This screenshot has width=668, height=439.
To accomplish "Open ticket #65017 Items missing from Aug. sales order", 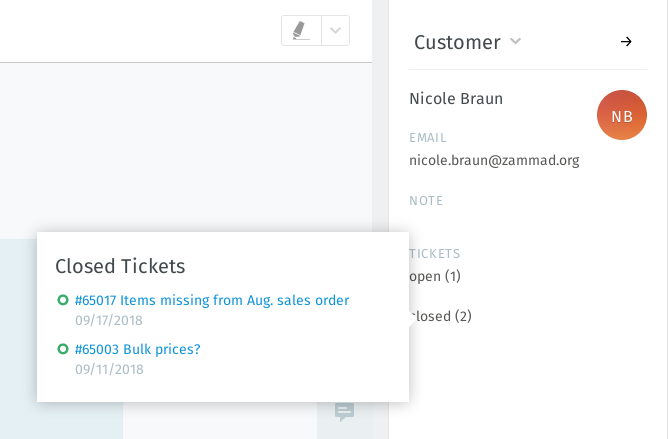I will tap(212, 300).
